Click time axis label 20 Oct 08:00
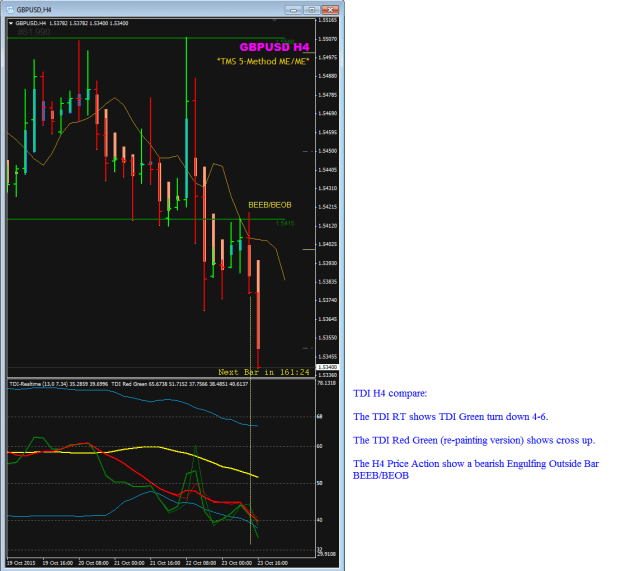625x571 pixels. (94, 563)
